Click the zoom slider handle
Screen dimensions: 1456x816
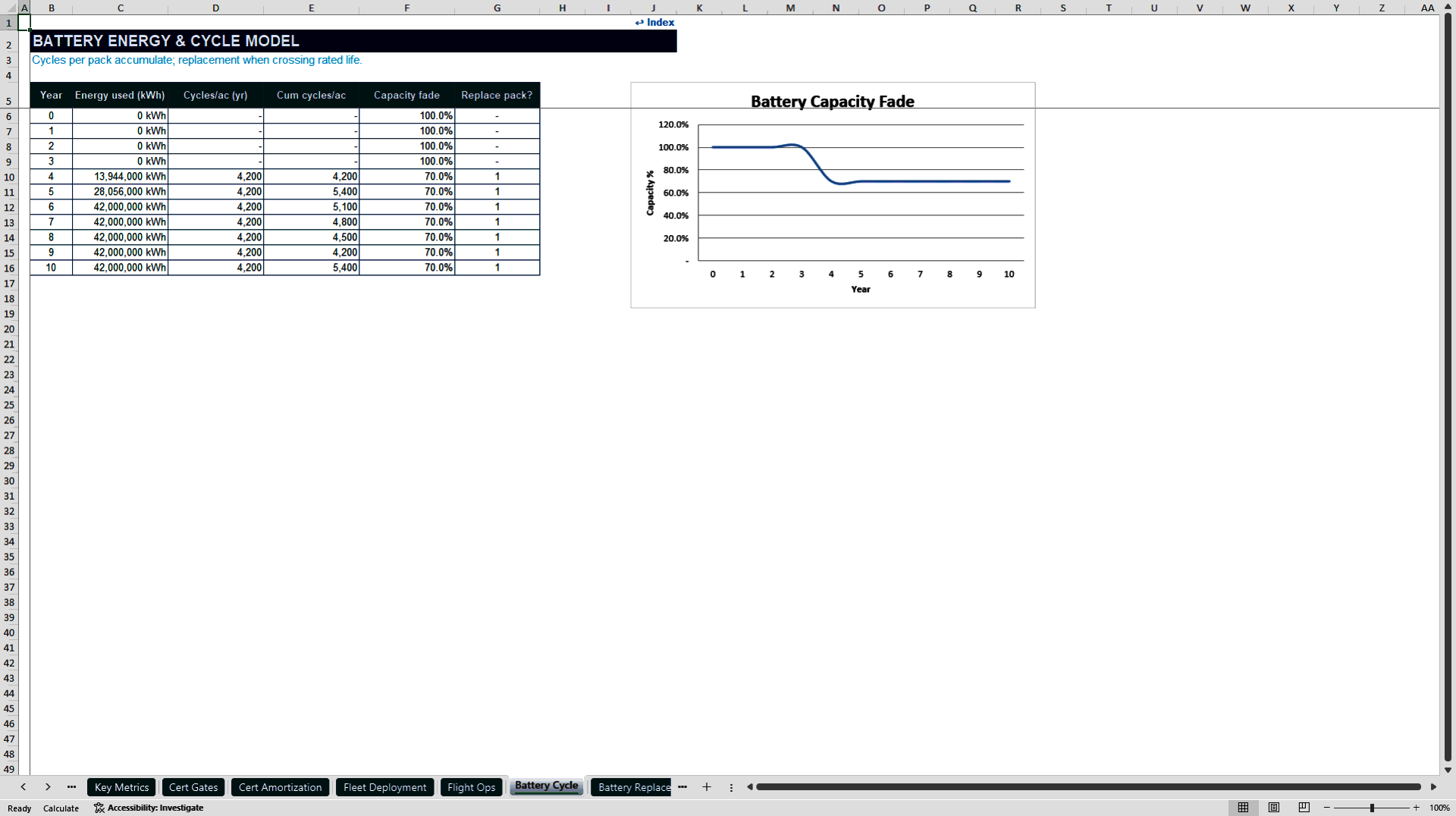1372,808
